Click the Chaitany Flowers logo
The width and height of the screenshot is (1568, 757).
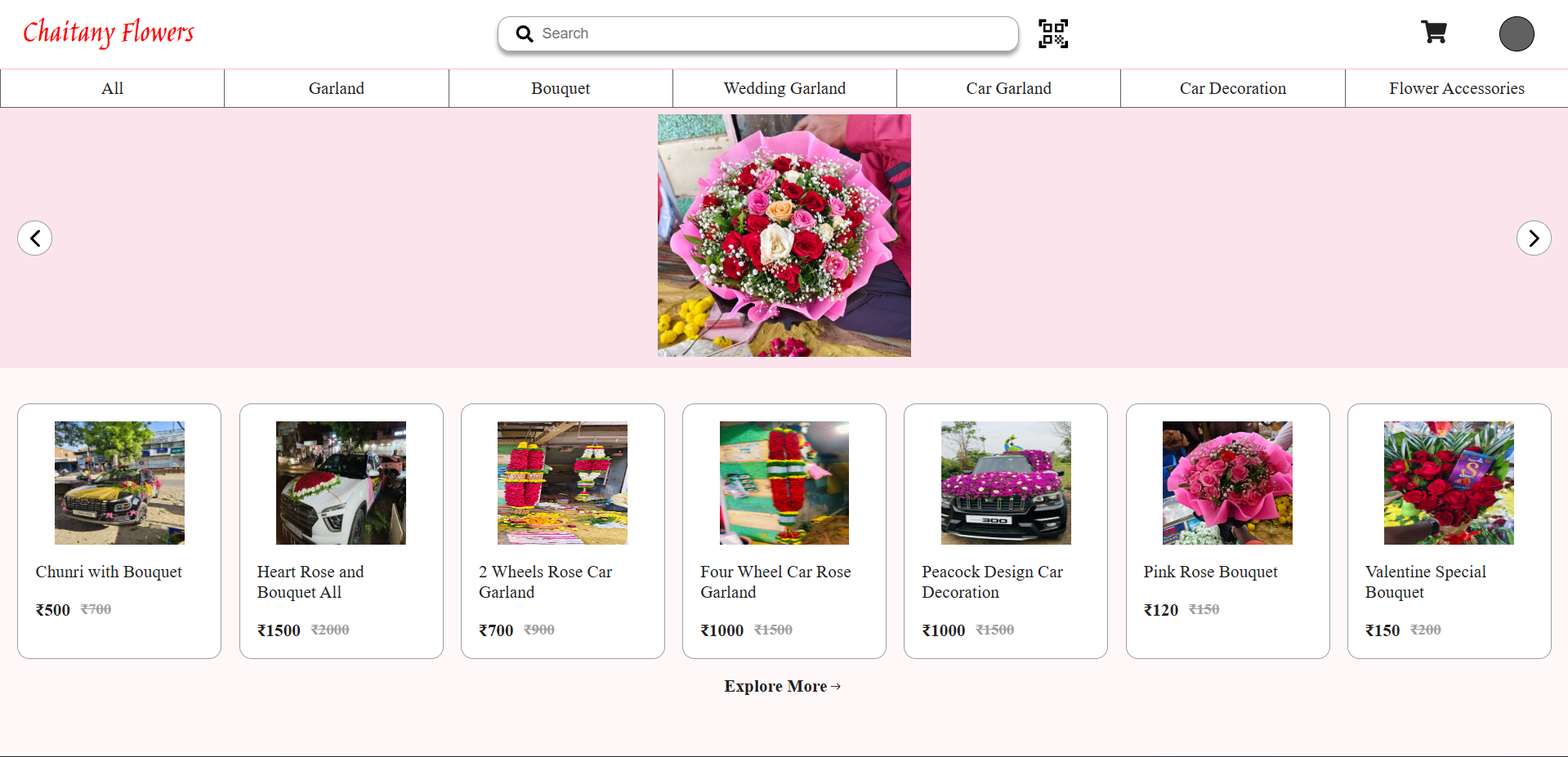tap(109, 33)
